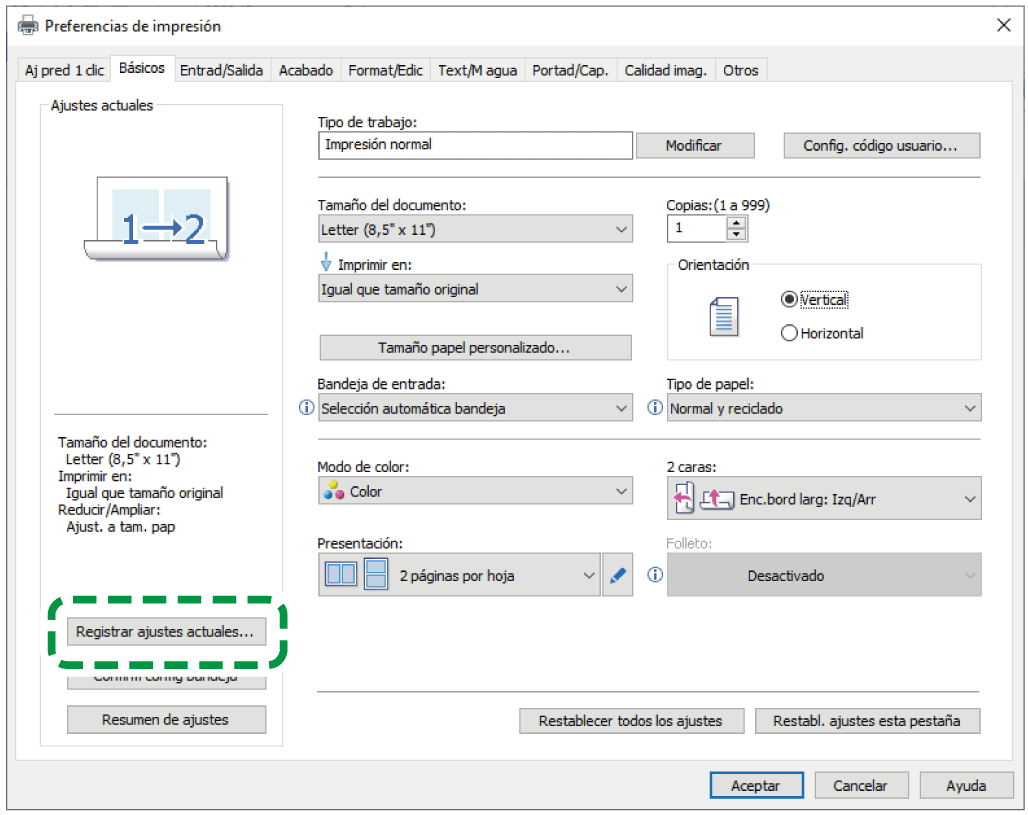Click the blue pencil edit icon for Presentación
Viewport: 1028px width, 815px height.
point(618,576)
